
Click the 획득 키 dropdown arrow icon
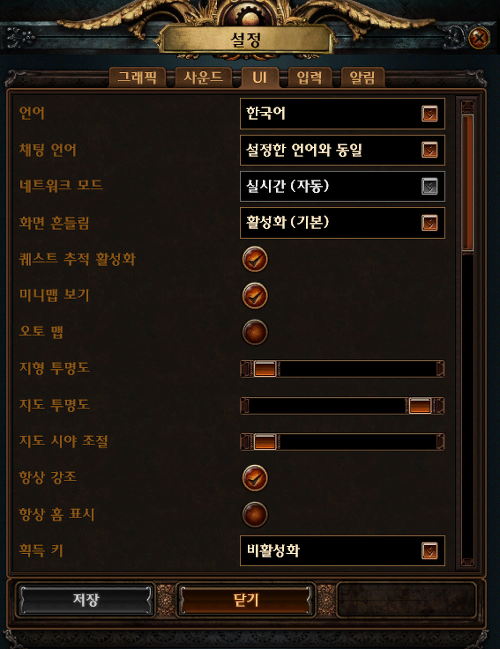[430, 550]
